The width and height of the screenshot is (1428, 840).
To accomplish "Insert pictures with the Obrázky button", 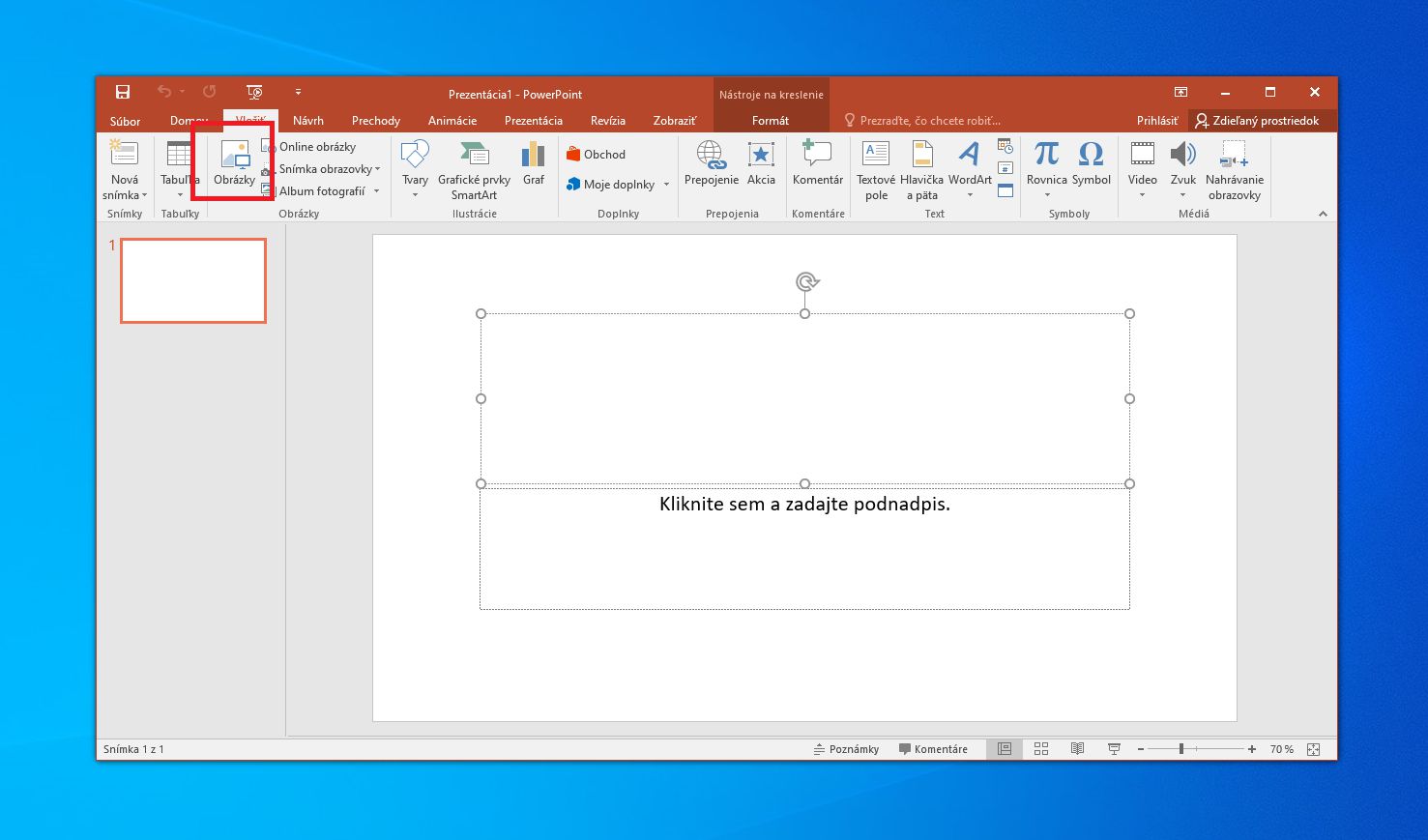I will click(234, 162).
